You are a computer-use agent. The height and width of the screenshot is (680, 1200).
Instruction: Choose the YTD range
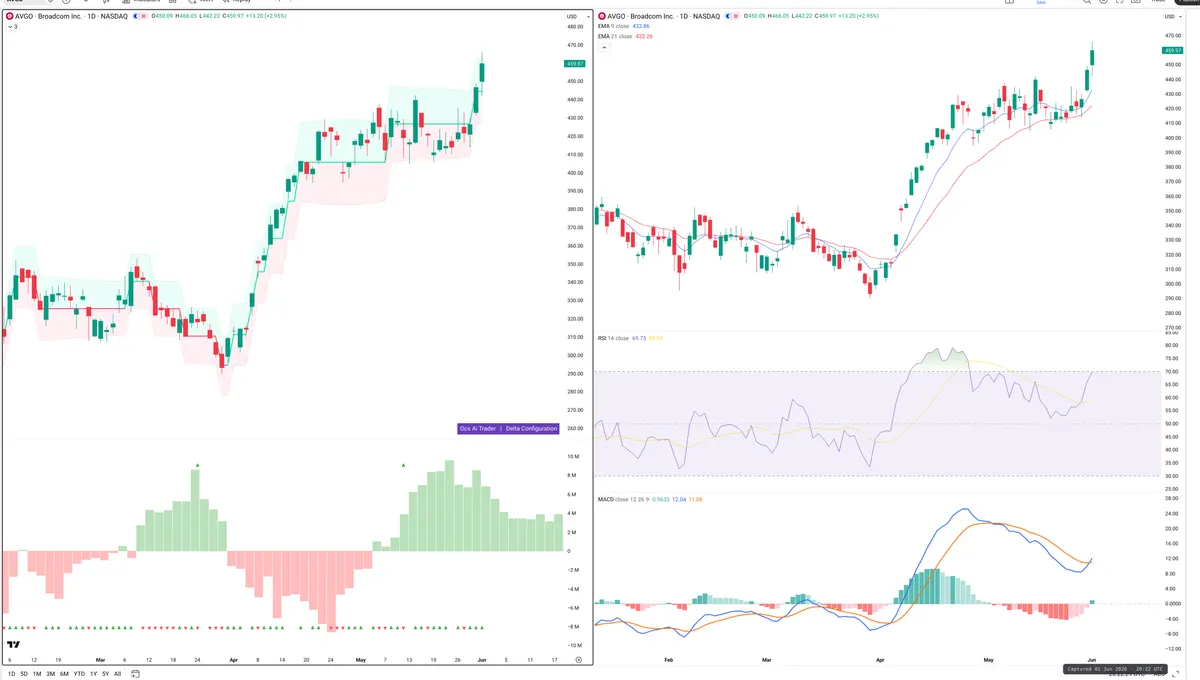click(79, 674)
